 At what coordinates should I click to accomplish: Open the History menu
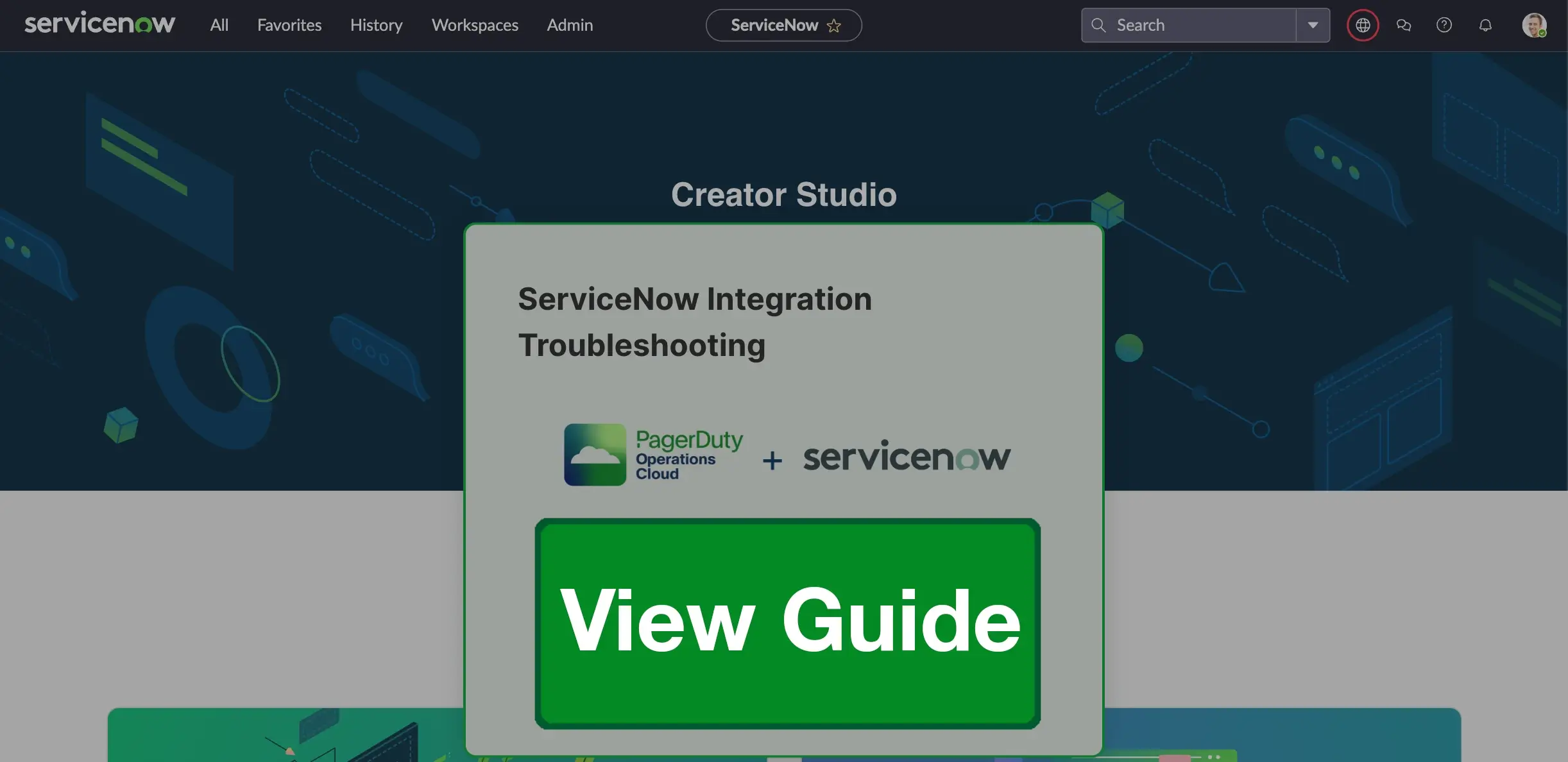(376, 25)
